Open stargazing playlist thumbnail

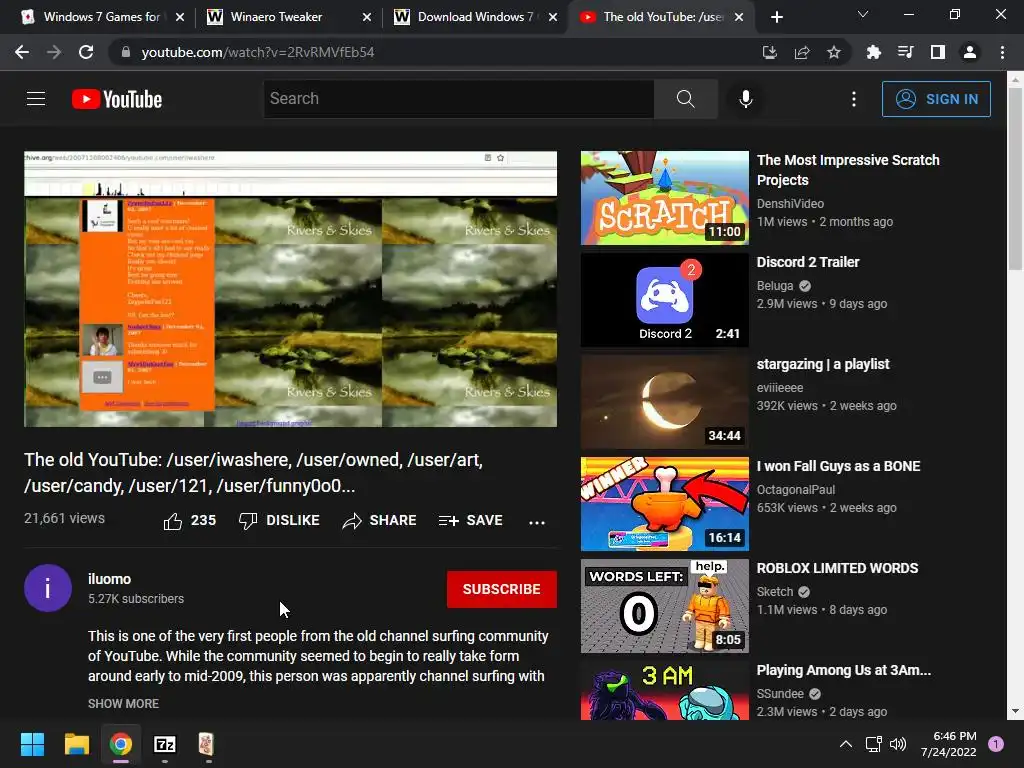[665, 402]
